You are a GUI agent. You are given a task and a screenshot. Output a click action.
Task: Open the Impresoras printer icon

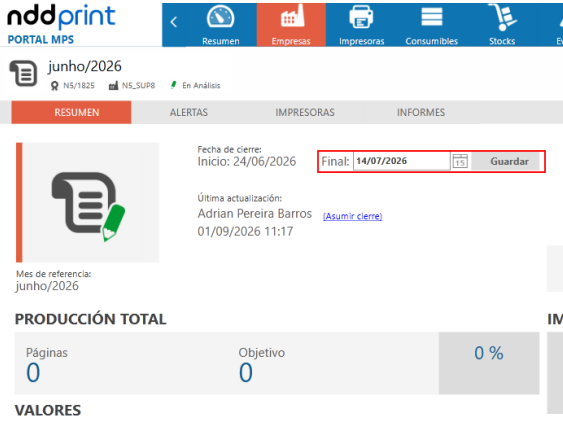pyautogui.click(x=361, y=17)
